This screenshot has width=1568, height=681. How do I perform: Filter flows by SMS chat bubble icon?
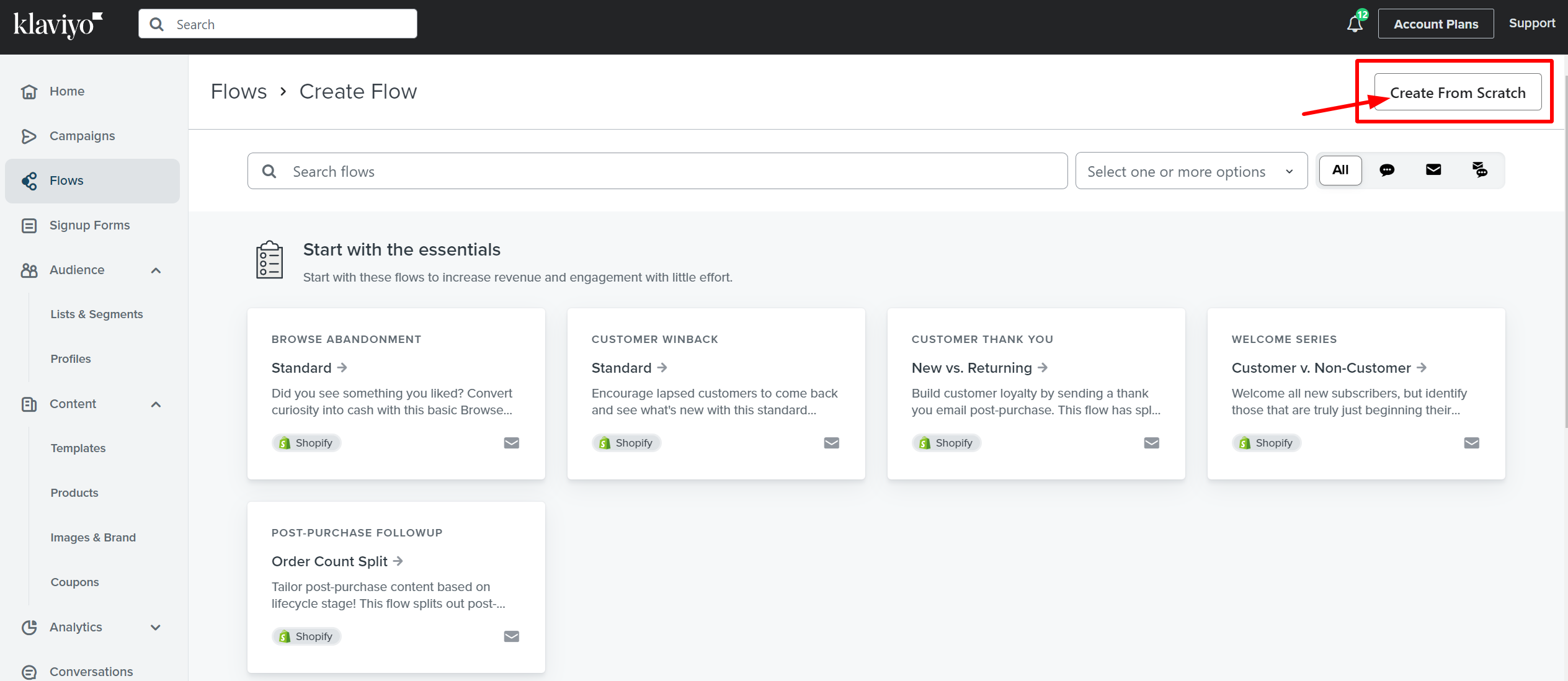1387,171
